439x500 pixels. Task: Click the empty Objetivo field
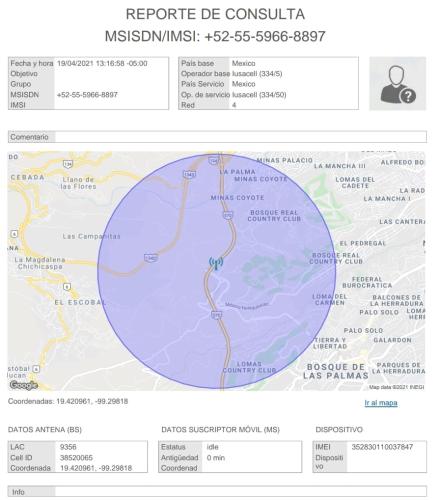(111, 74)
